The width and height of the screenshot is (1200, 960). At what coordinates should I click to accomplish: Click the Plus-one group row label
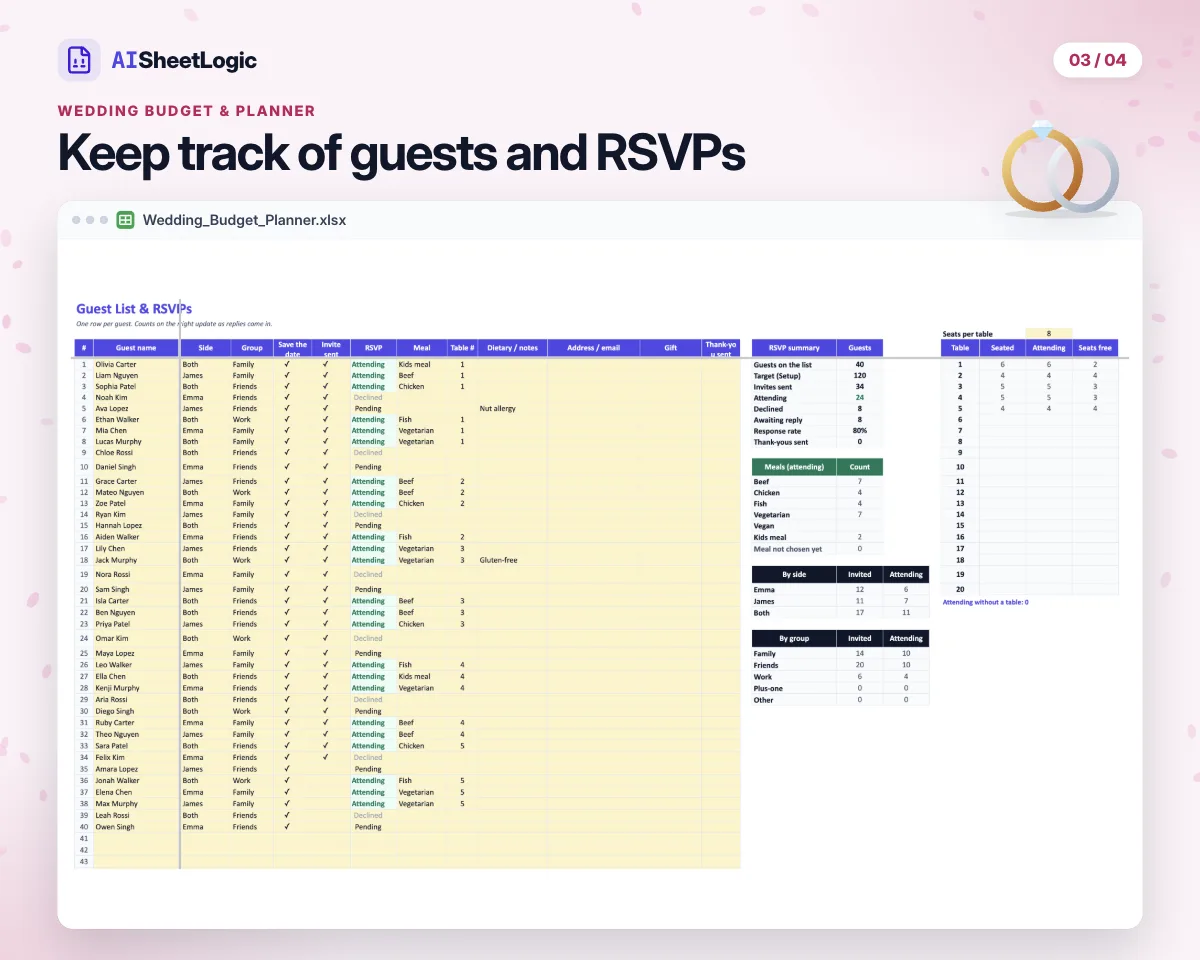pyautogui.click(x=768, y=688)
